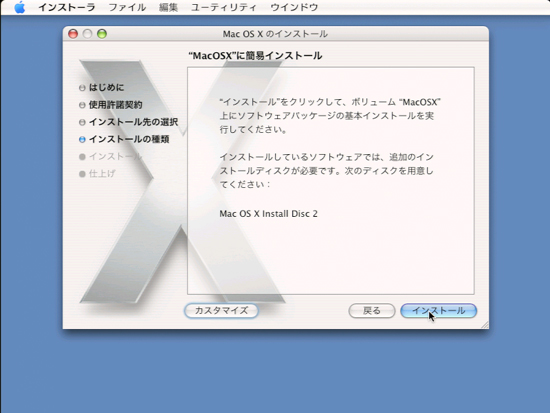Click the インストールの種類 step label
550x413 pixels.
tap(129, 139)
